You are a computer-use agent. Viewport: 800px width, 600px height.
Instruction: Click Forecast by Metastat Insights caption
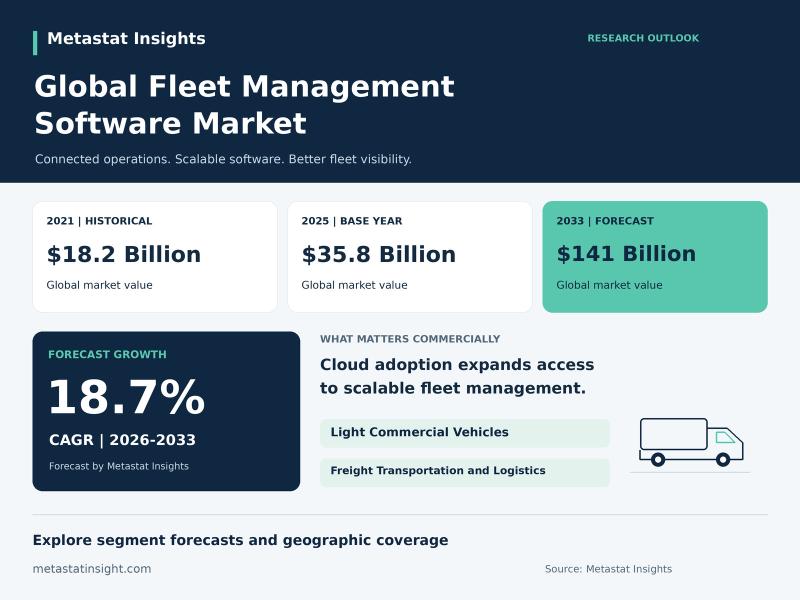[x=119, y=466]
